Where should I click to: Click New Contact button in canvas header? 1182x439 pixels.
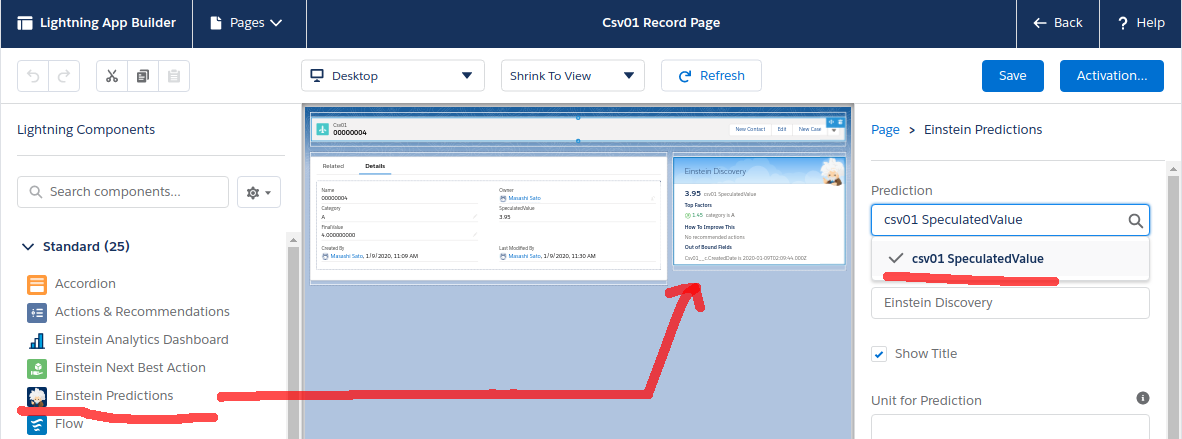(x=751, y=129)
